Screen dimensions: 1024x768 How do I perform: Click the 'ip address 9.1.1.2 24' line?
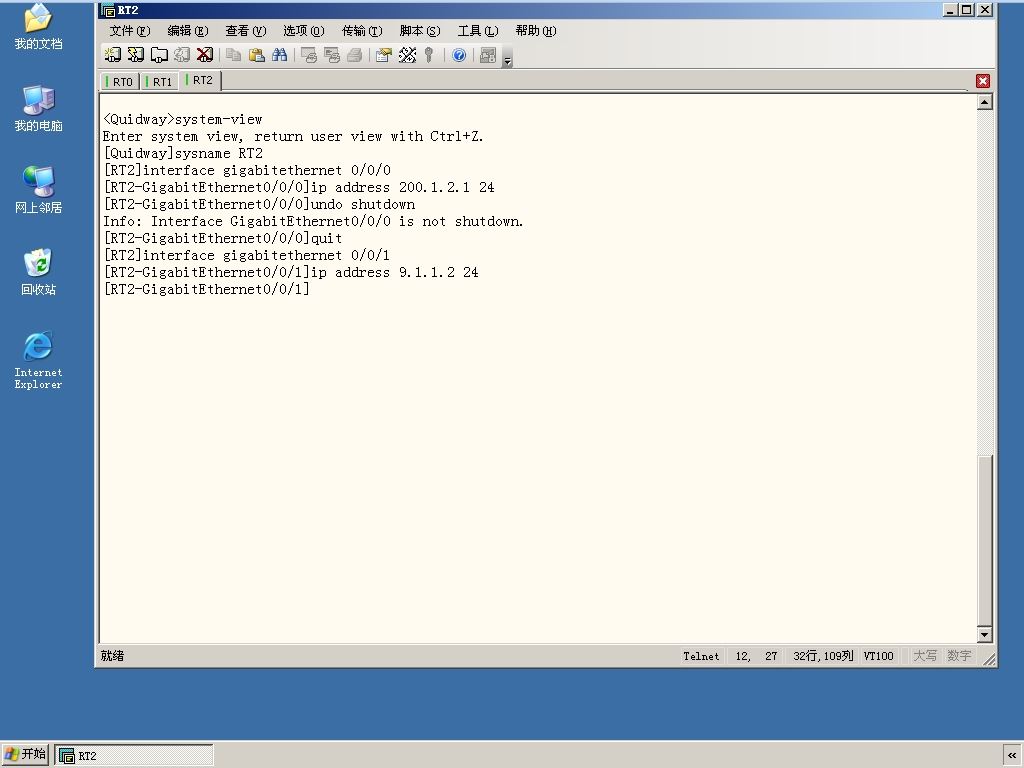pos(291,272)
